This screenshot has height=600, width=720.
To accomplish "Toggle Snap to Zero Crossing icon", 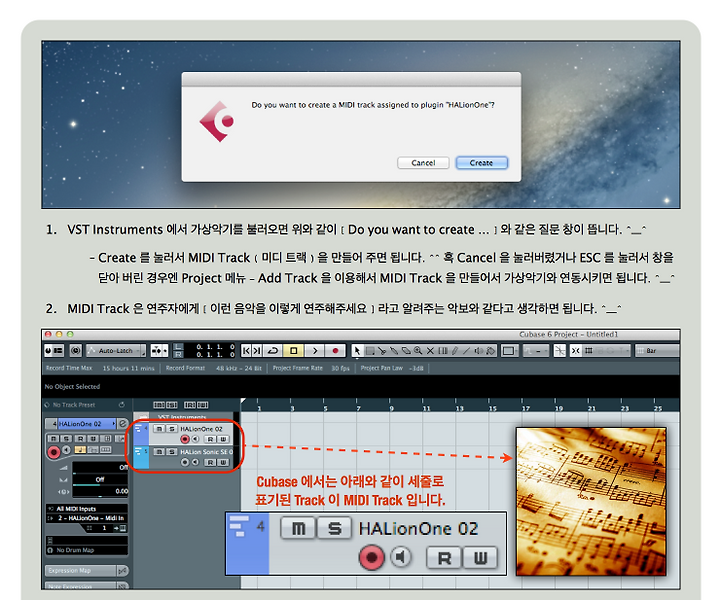I will 559,351.
